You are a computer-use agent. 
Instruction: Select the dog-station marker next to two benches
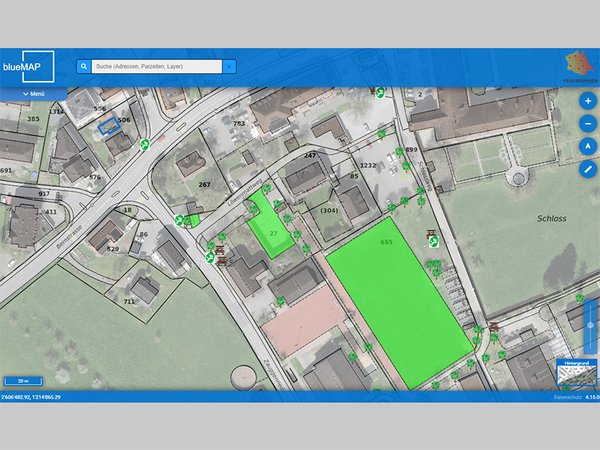pos(209,258)
